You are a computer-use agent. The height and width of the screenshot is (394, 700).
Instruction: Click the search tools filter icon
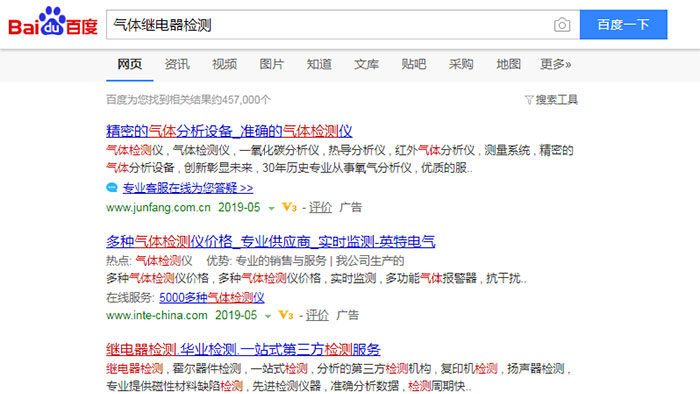529,100
